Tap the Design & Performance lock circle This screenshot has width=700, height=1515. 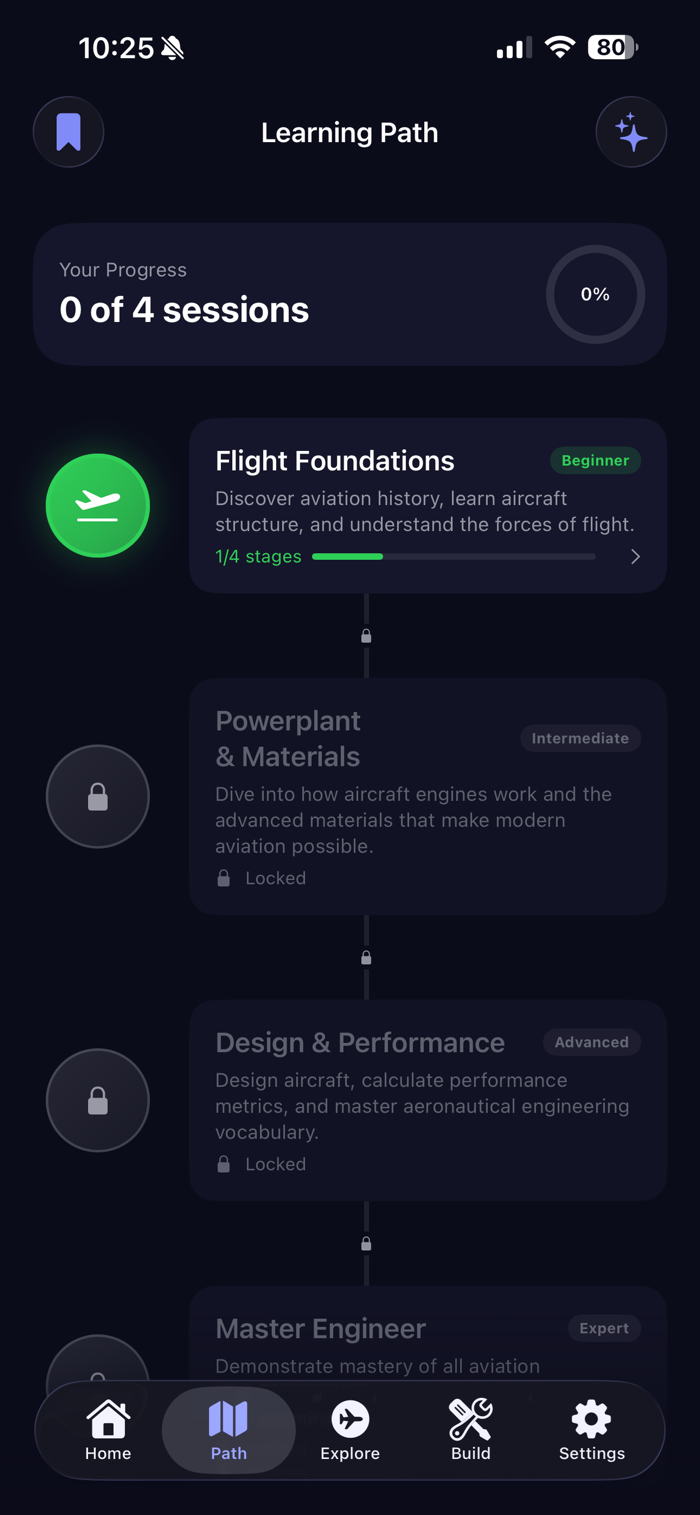98,1101
